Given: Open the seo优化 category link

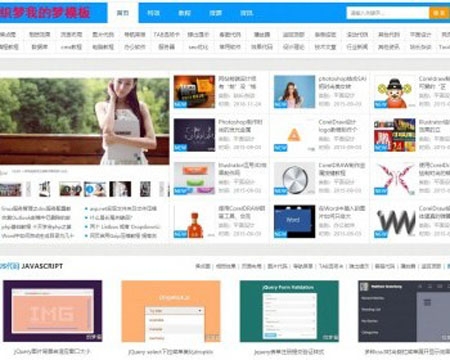Looking at the screenshot, I should [x=198, y=47].
